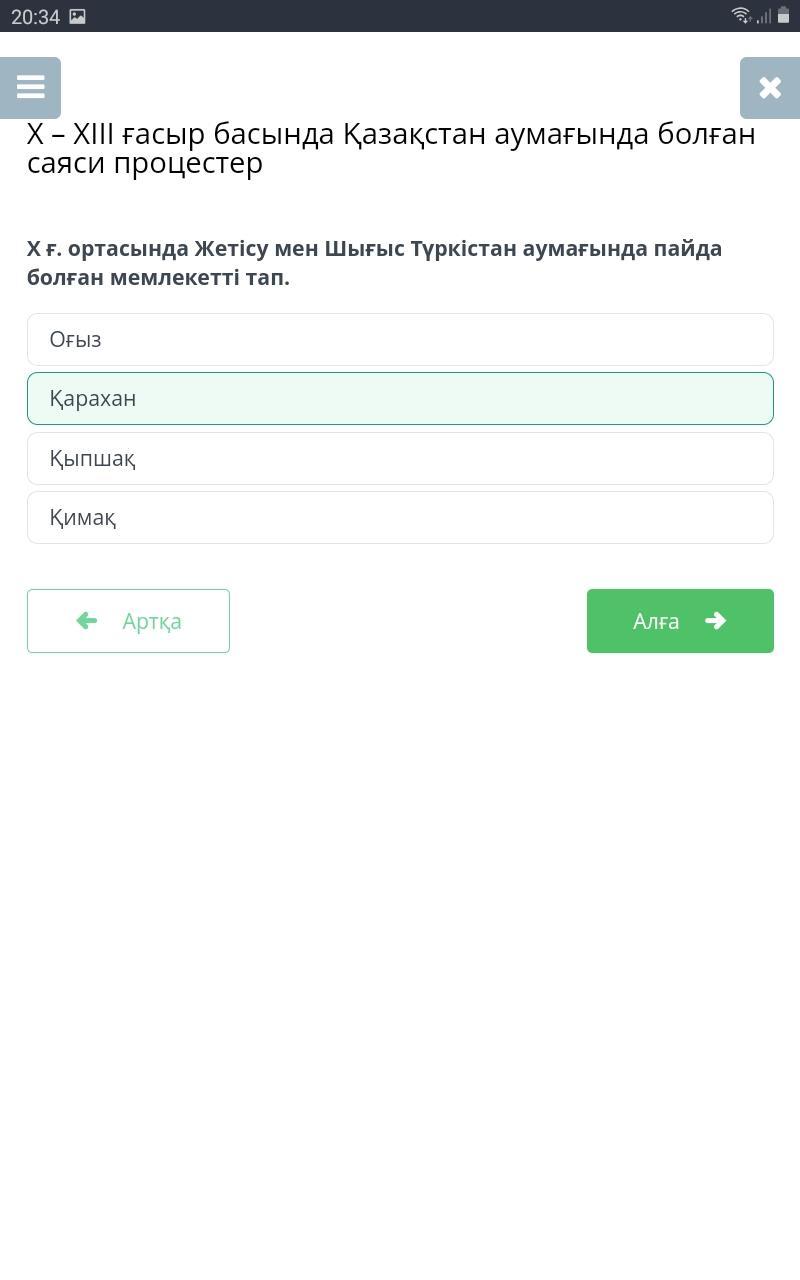800x1280 pixels.
Task: Go back with Артқа button
Action: click(x=128, y=621)
